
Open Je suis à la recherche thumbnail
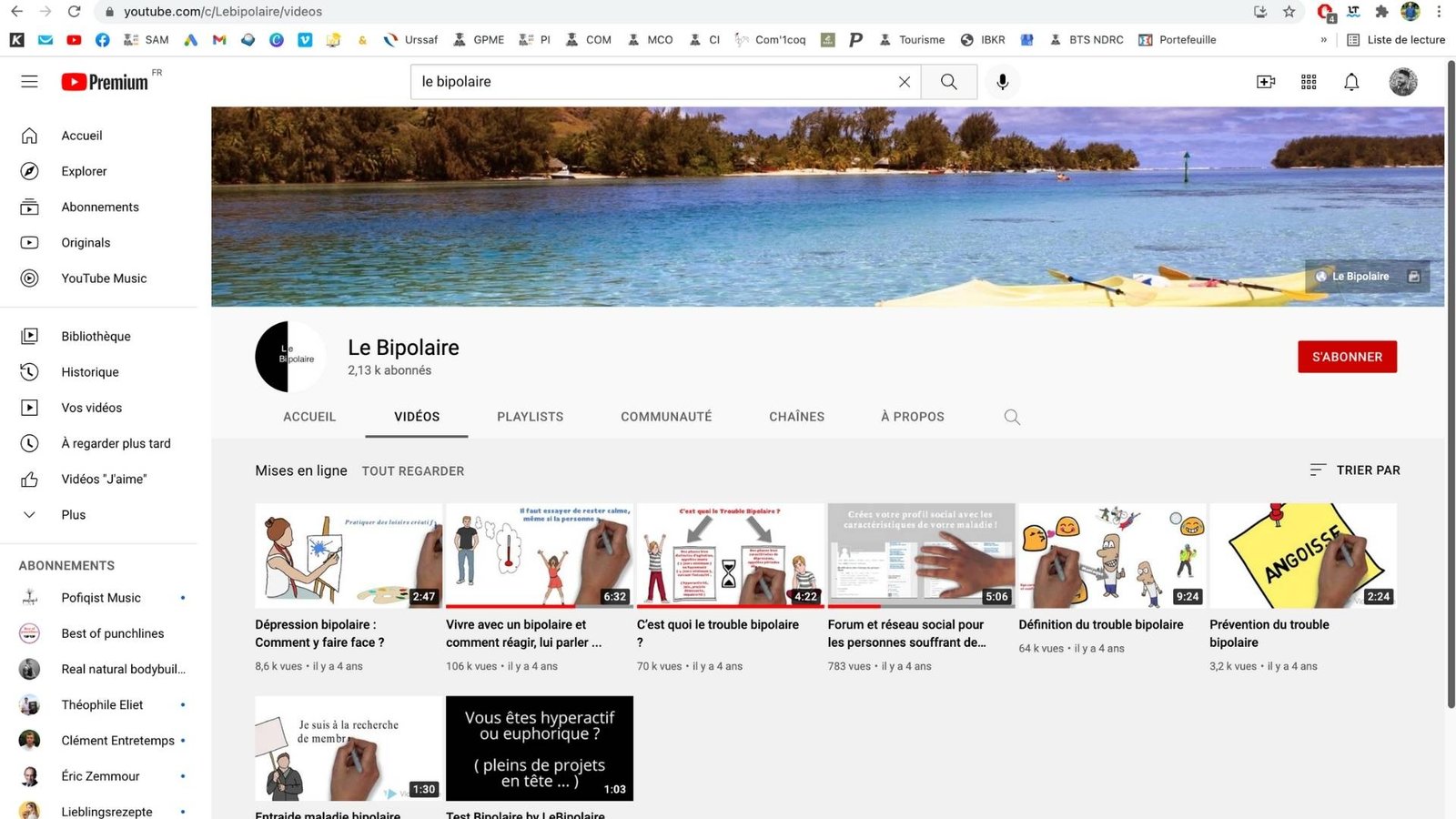tap(349, 749)
